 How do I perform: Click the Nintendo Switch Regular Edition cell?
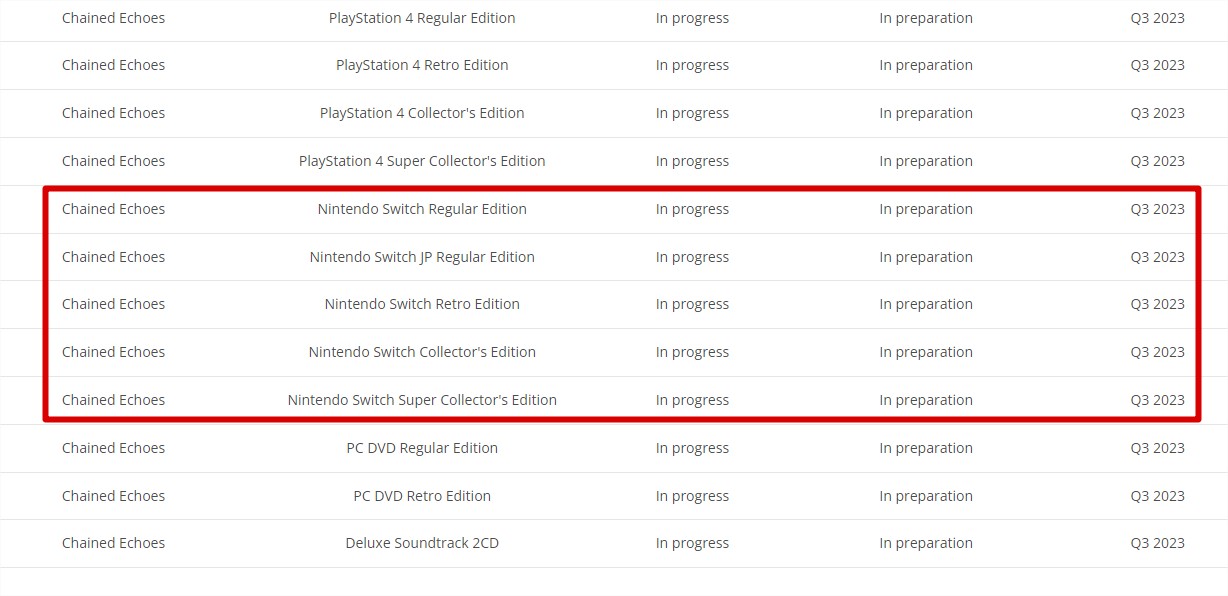click(x=422, y=209)
